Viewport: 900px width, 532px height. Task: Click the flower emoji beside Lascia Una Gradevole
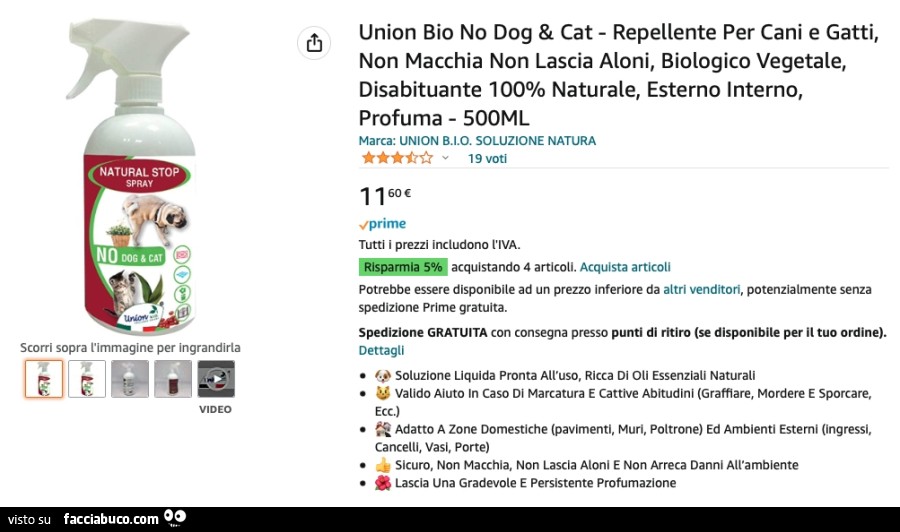[383, 483]
